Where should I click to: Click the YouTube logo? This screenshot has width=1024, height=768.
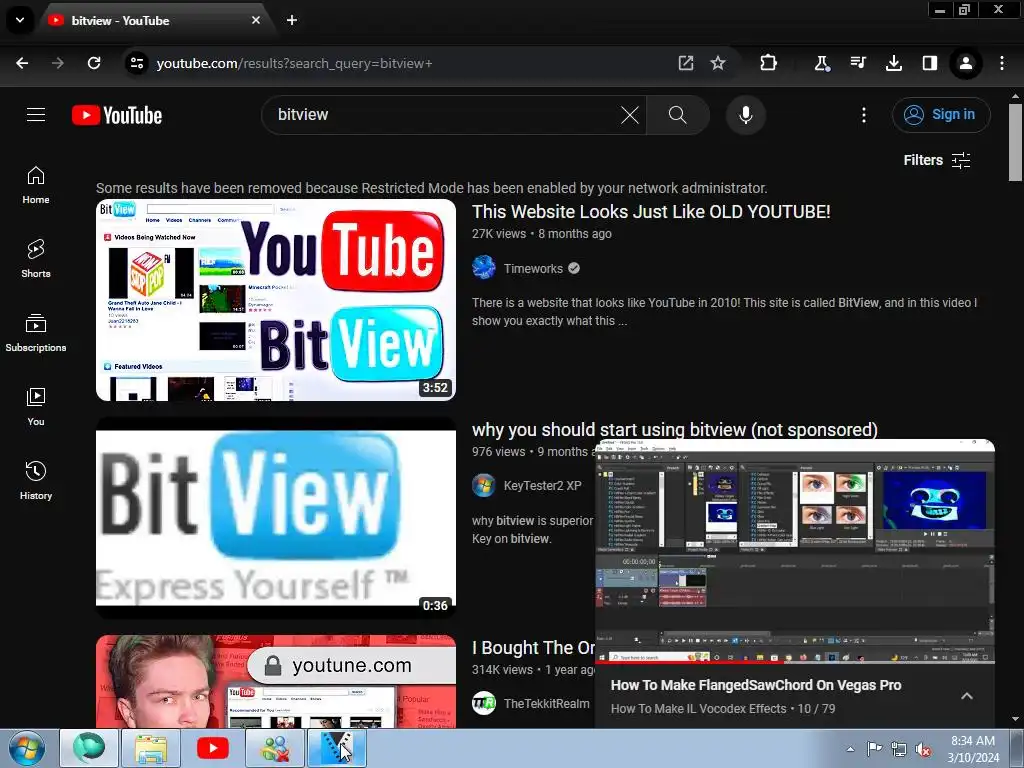117,116
